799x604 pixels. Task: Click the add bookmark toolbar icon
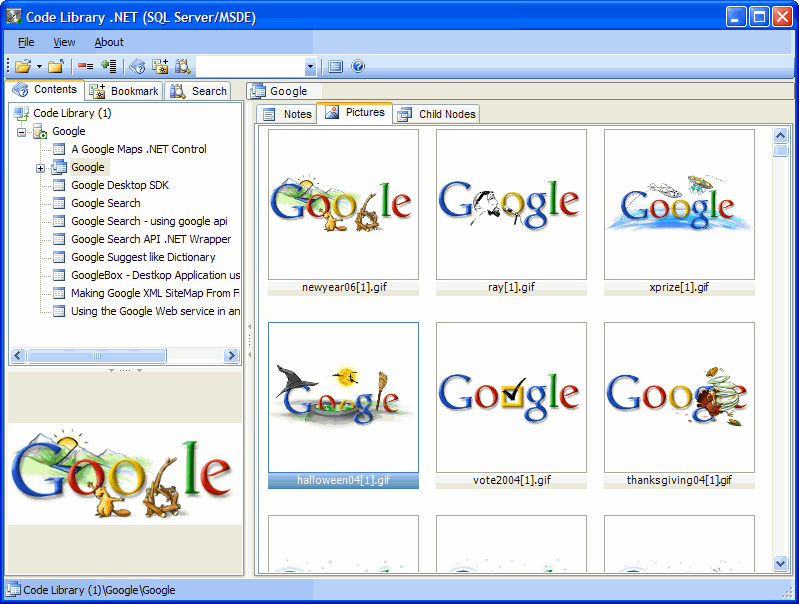point(160,66)
